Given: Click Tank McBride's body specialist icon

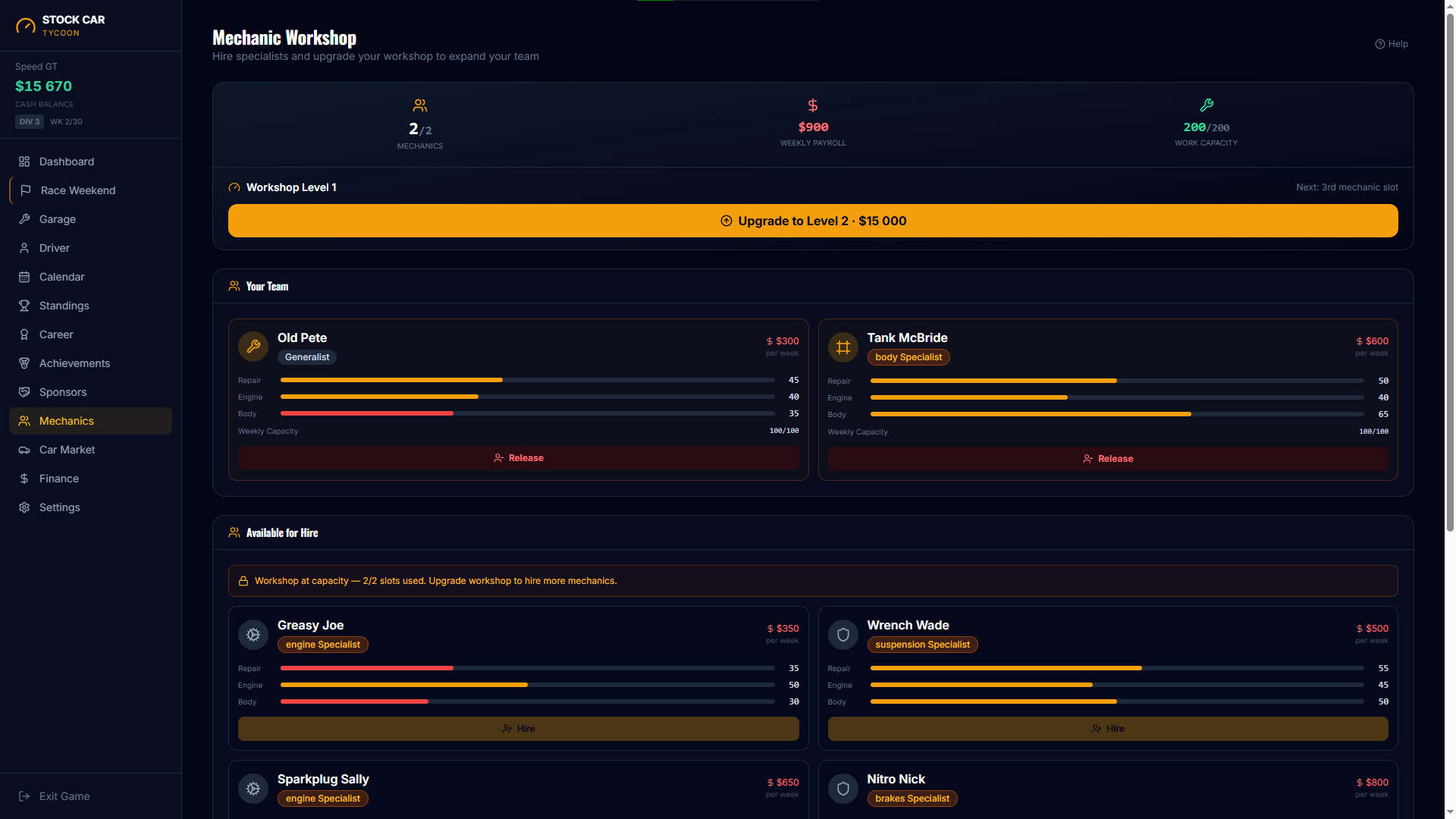Looking at the screenshot, I should (843, 347).
